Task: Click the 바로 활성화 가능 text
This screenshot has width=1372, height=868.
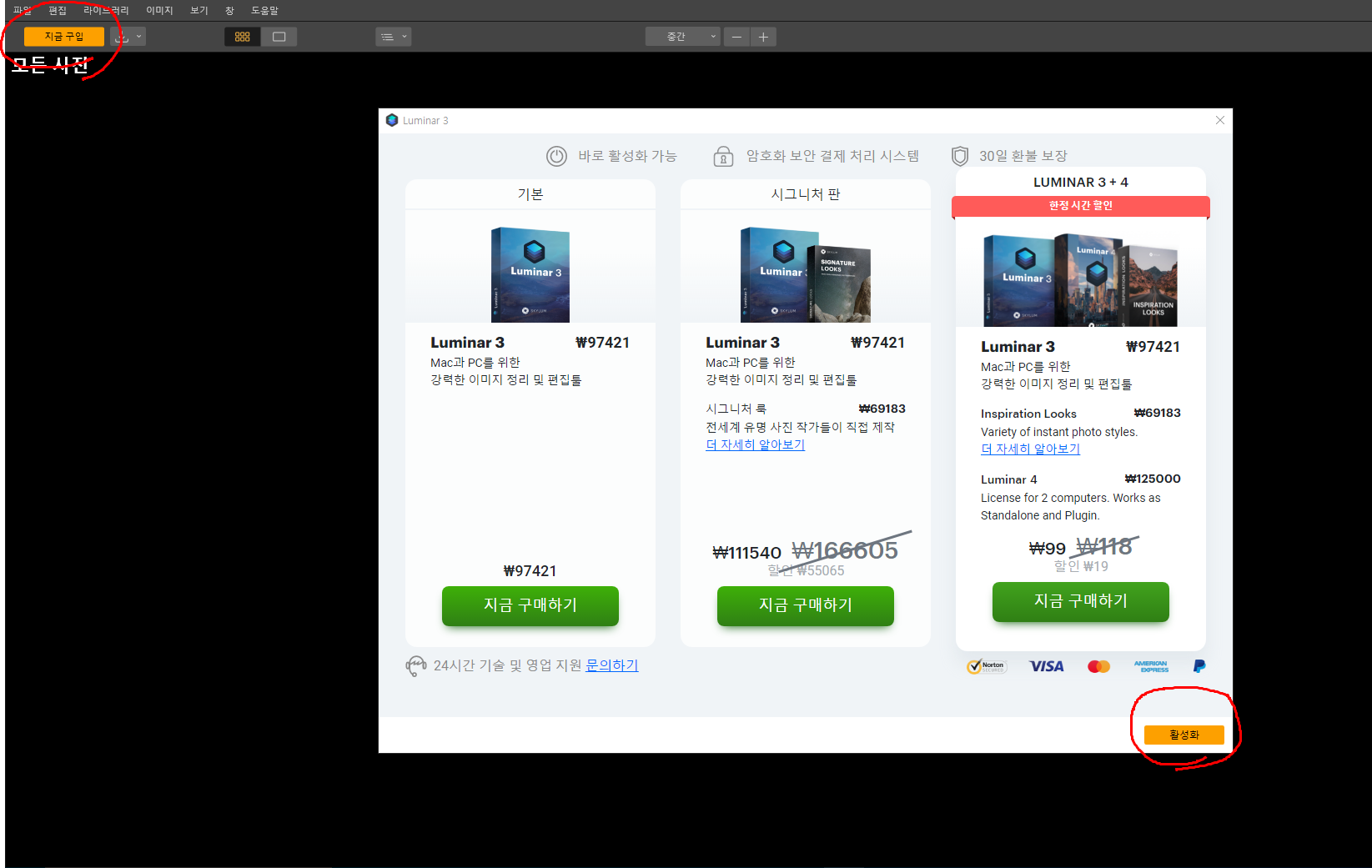Action: tap(627, 156)
